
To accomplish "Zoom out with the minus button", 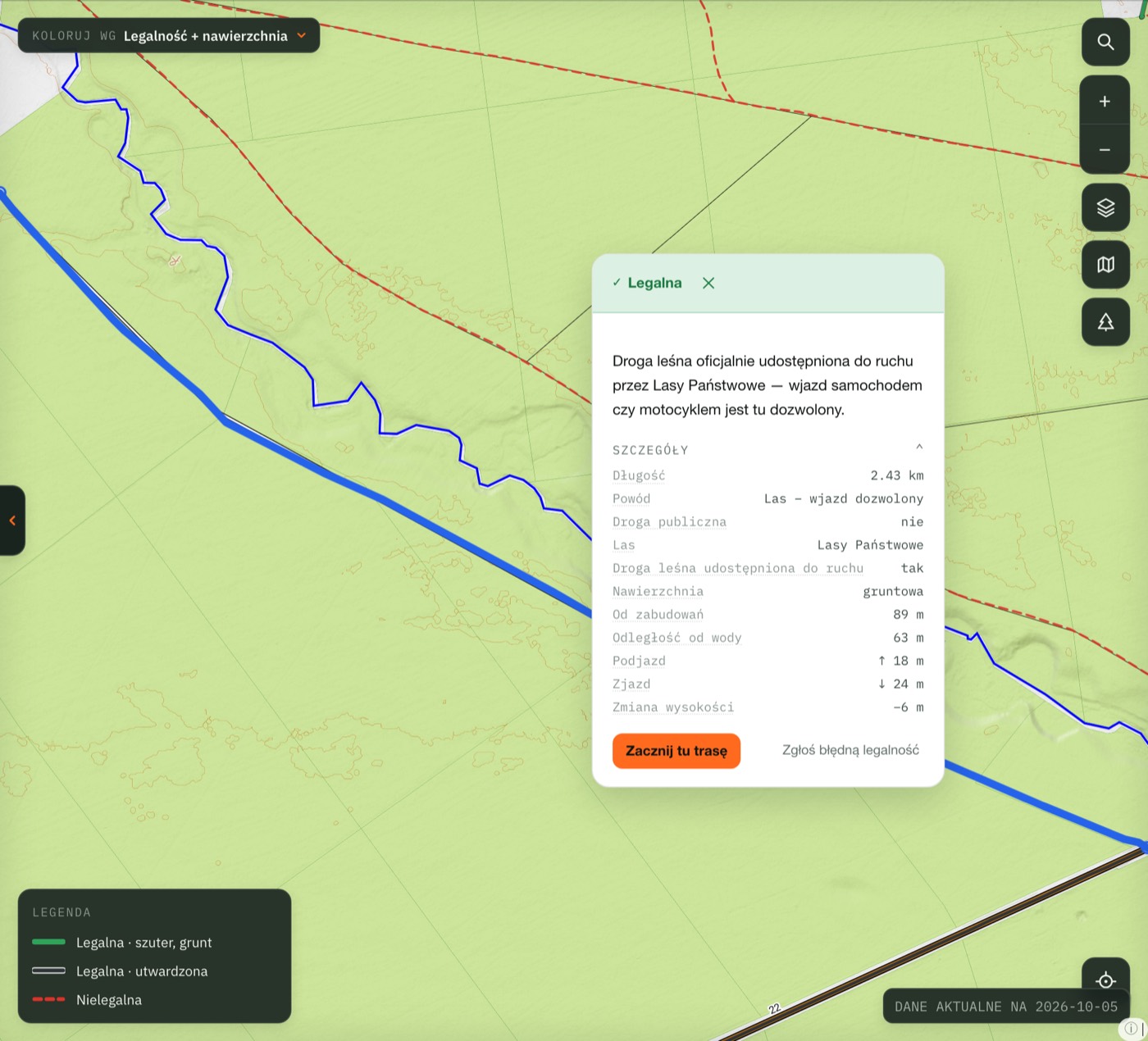I will pyautogui.click(x=1105, y=149).
